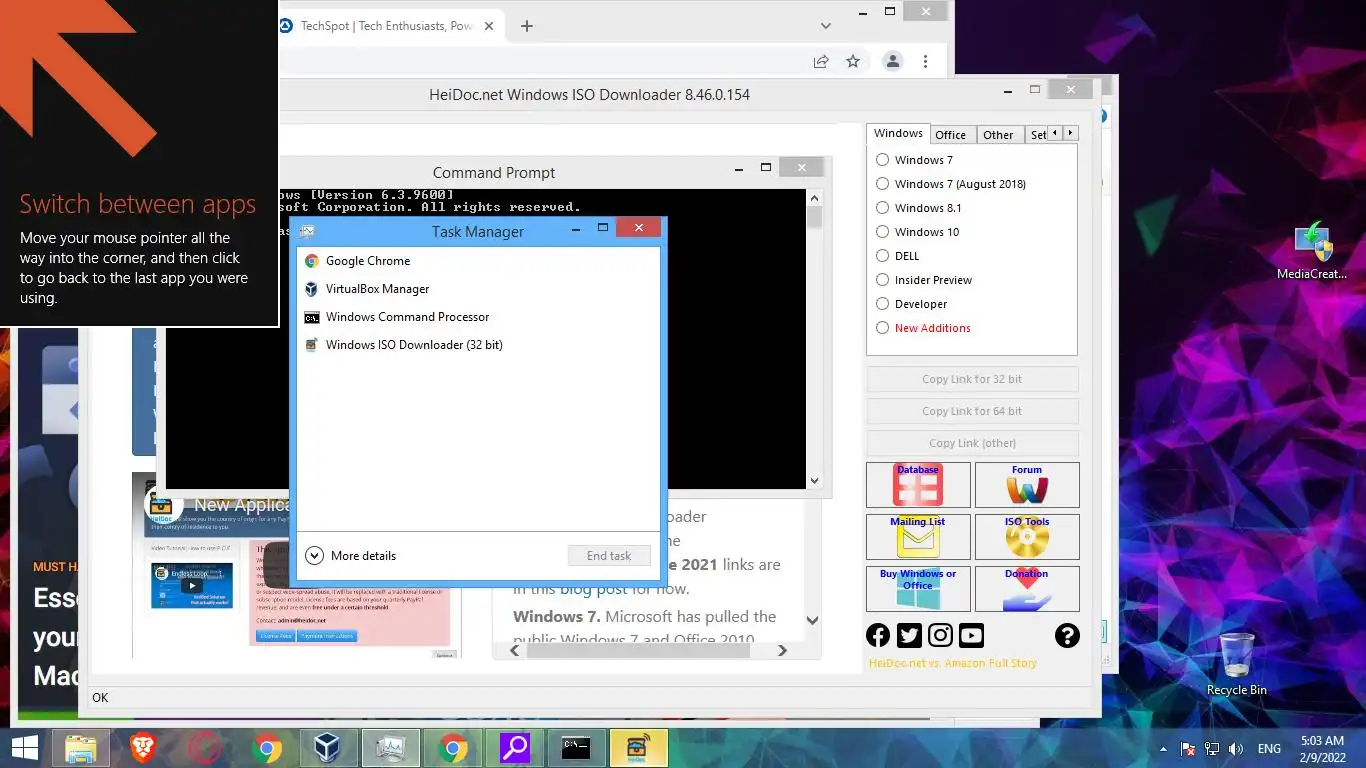Click the network tray icon

pyautogui.click(x=1212, y=748)
